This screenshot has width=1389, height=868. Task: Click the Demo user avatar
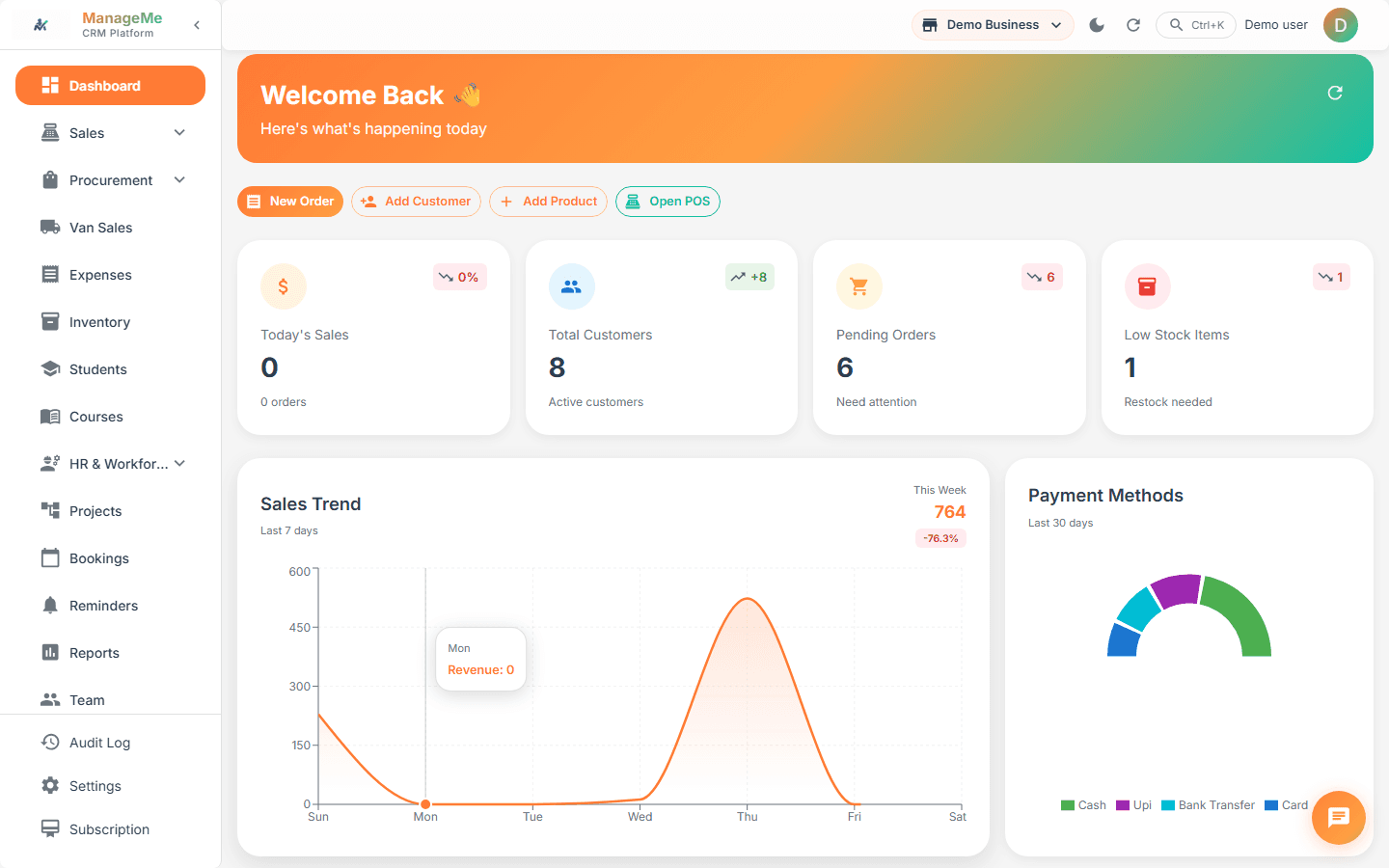(x=1340, y=24)
